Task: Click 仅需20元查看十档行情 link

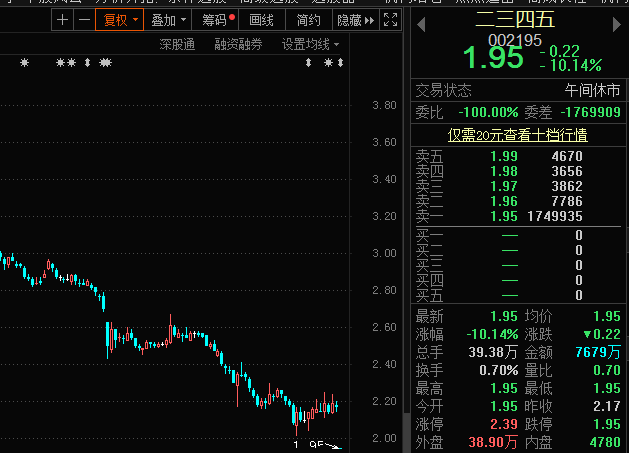Action: click(517, 135)
